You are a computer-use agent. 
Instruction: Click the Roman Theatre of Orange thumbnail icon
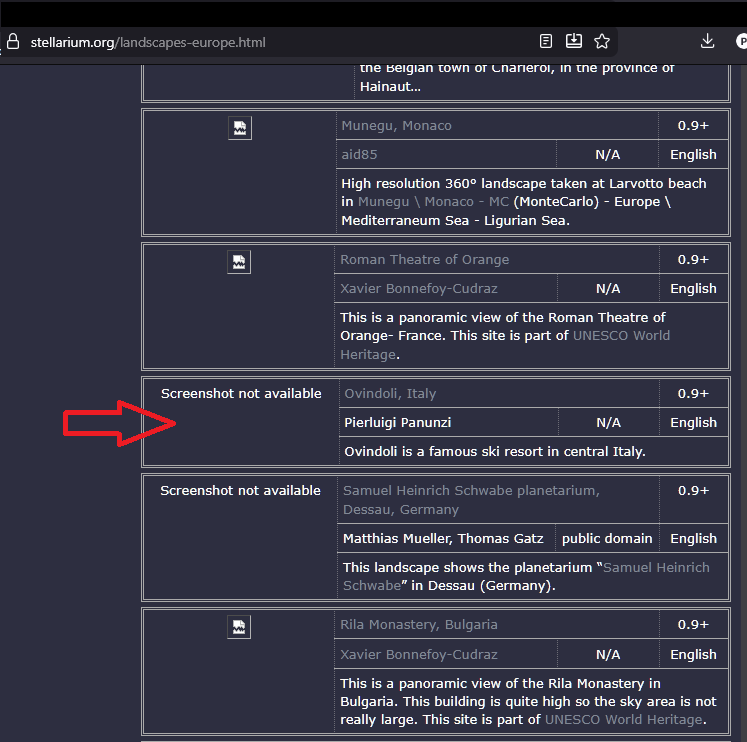[239, 262]
